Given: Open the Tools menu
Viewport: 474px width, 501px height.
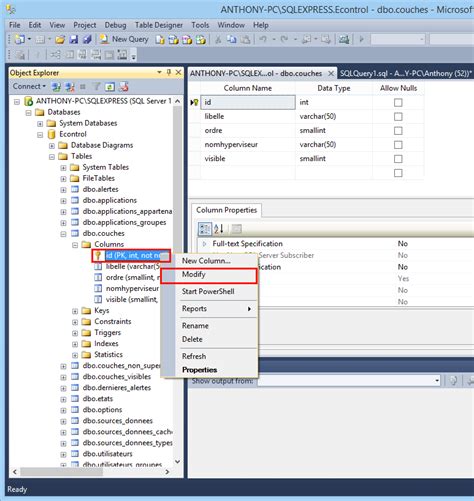Looking at the screenshot, I should click(x=200, y=25).
